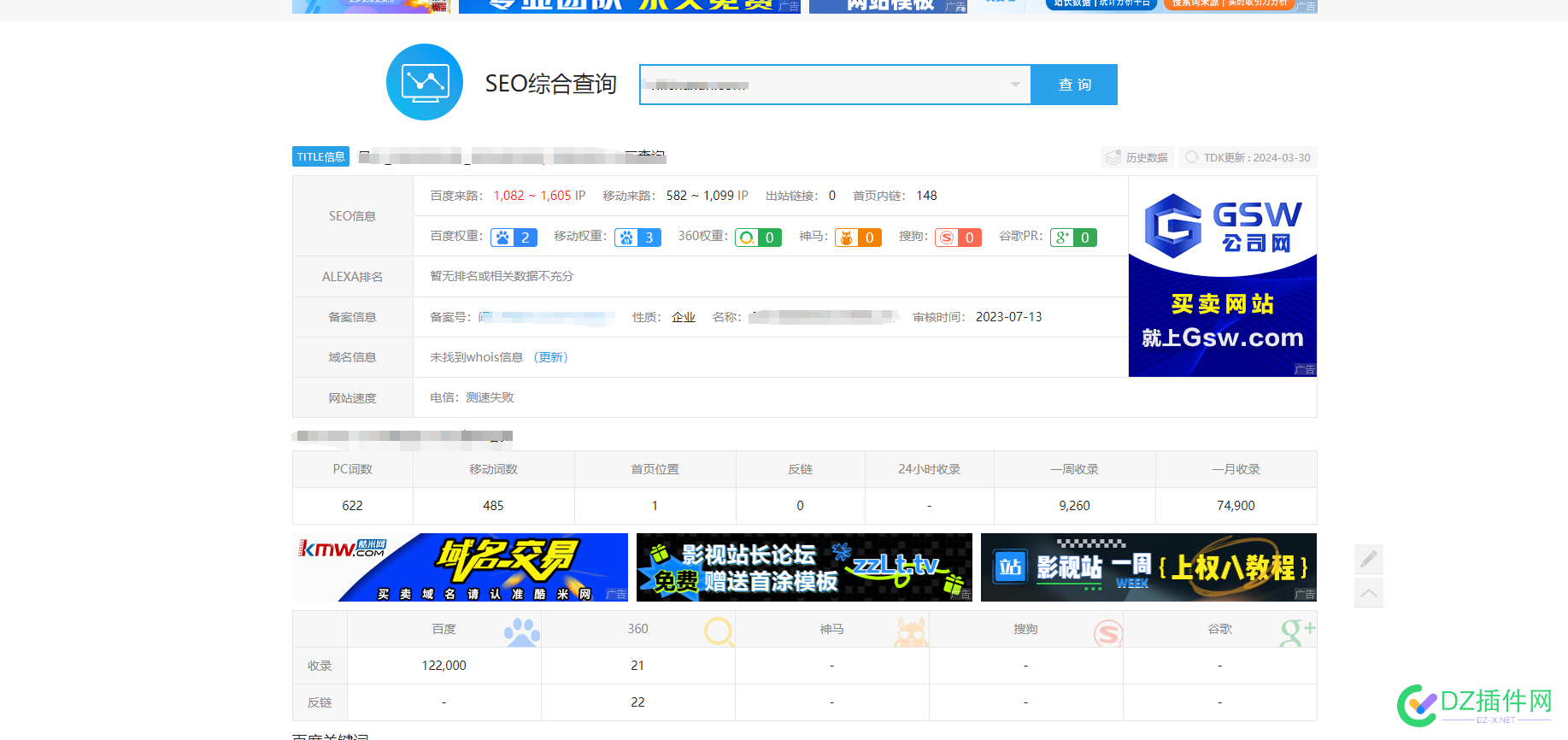1568x740 pixels.
Task: Click the 360 magnifier icon header
Action: point(719,631)
